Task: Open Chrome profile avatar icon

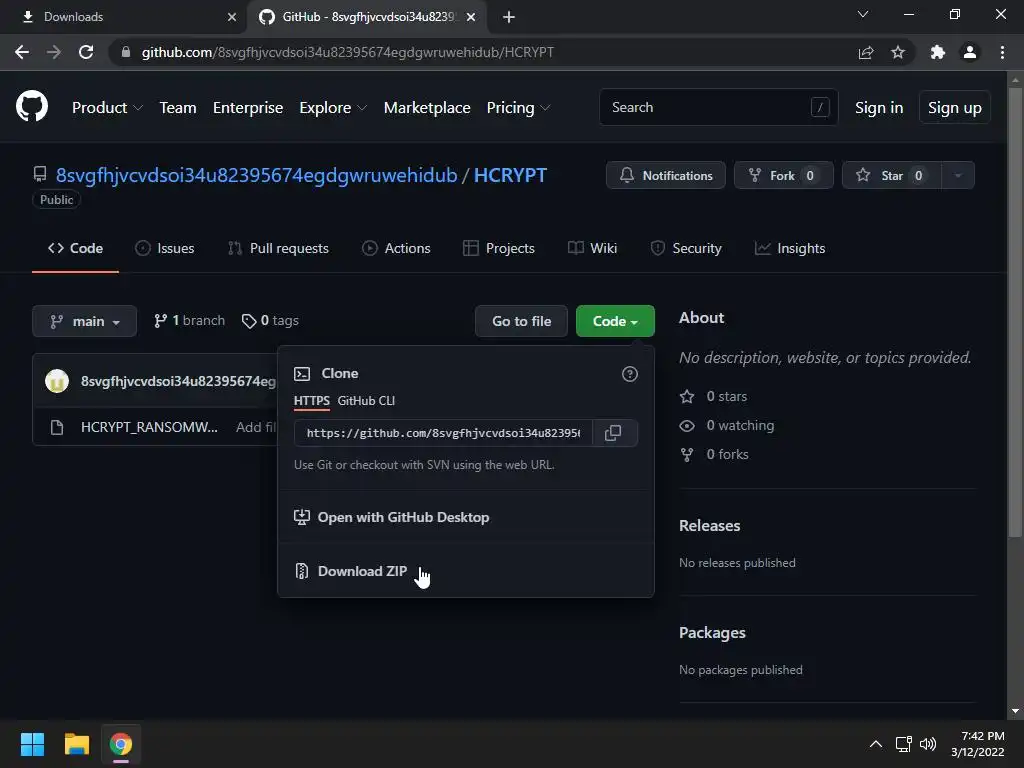Action: click(970, 52)
